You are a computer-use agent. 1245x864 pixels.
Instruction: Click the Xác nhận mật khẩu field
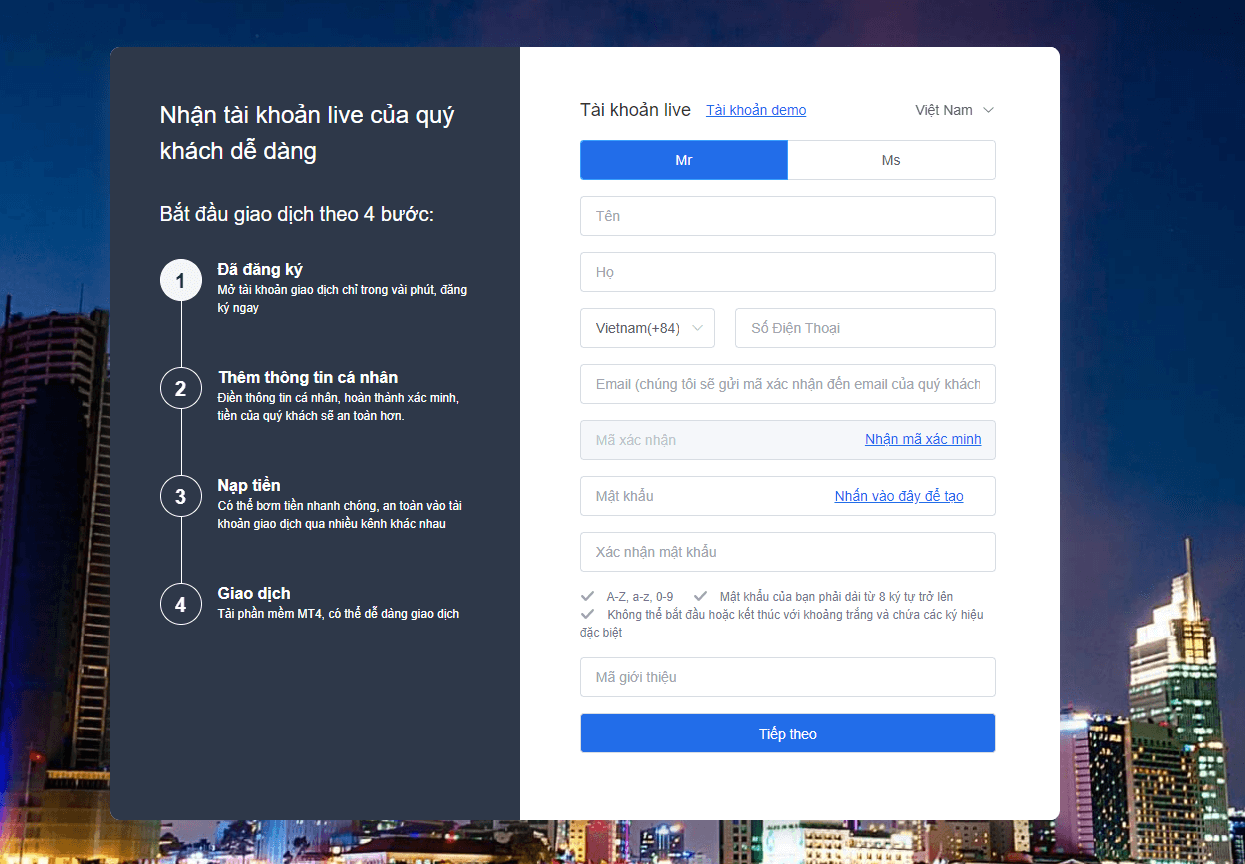tap(787, 552)
